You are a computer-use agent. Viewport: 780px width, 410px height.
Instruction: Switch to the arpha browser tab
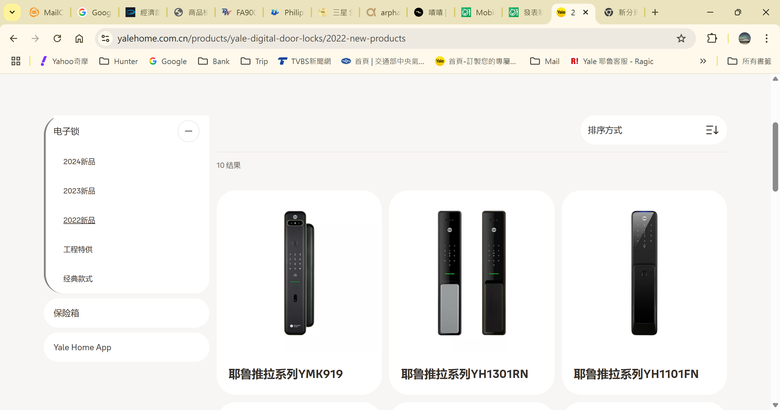click(383, 12)
